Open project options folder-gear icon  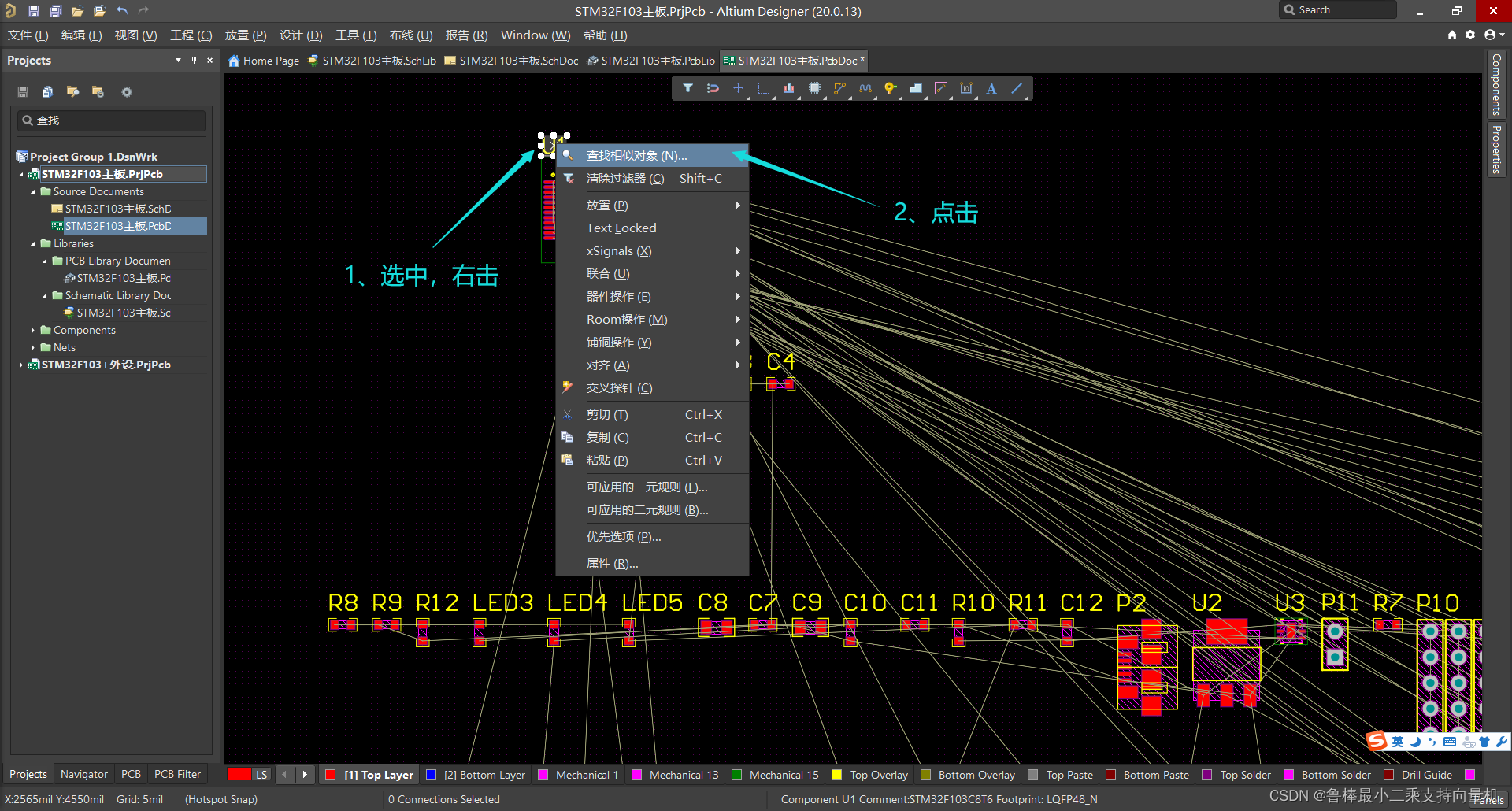pos(98,92)
